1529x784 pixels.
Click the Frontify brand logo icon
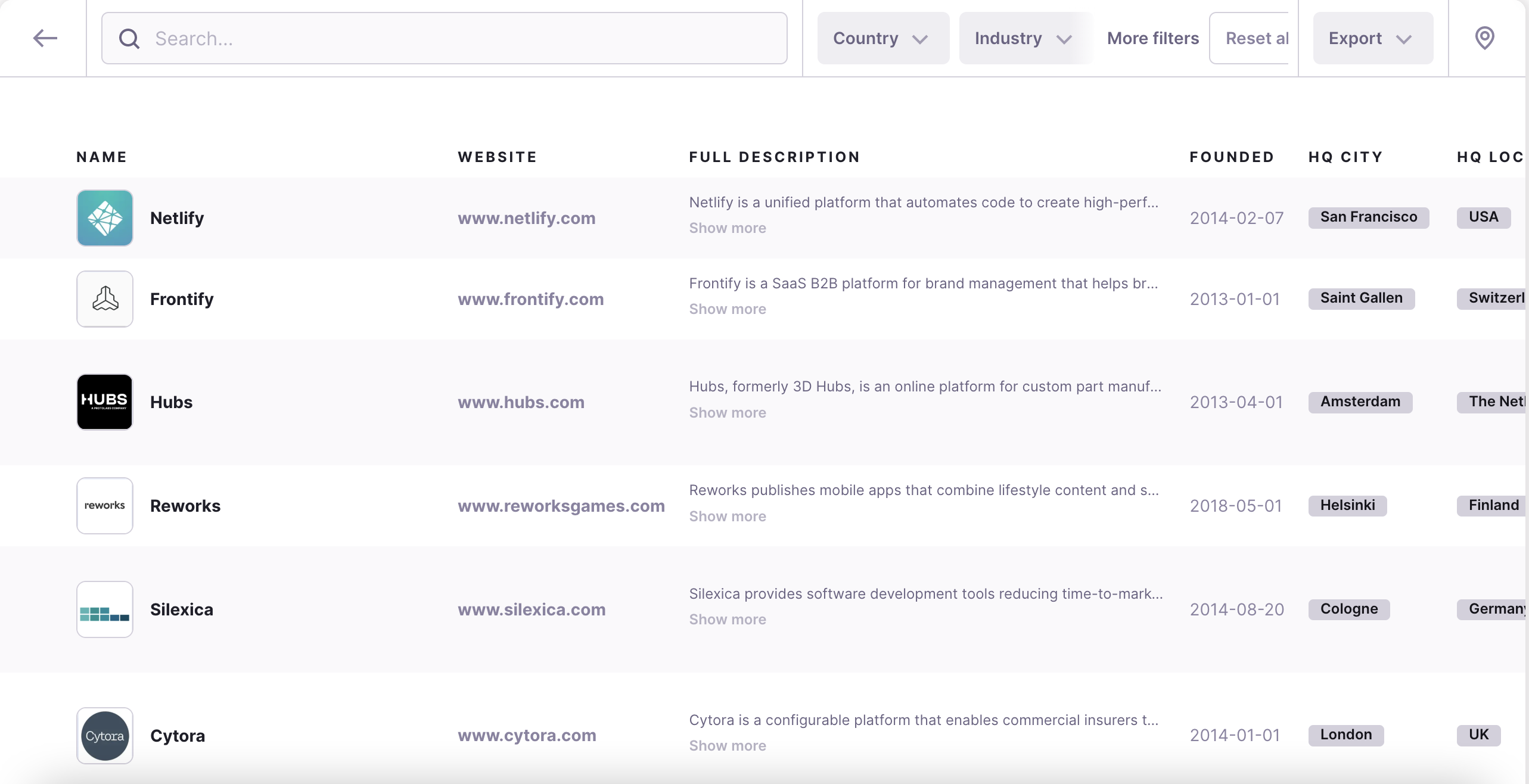pos(105,298)
